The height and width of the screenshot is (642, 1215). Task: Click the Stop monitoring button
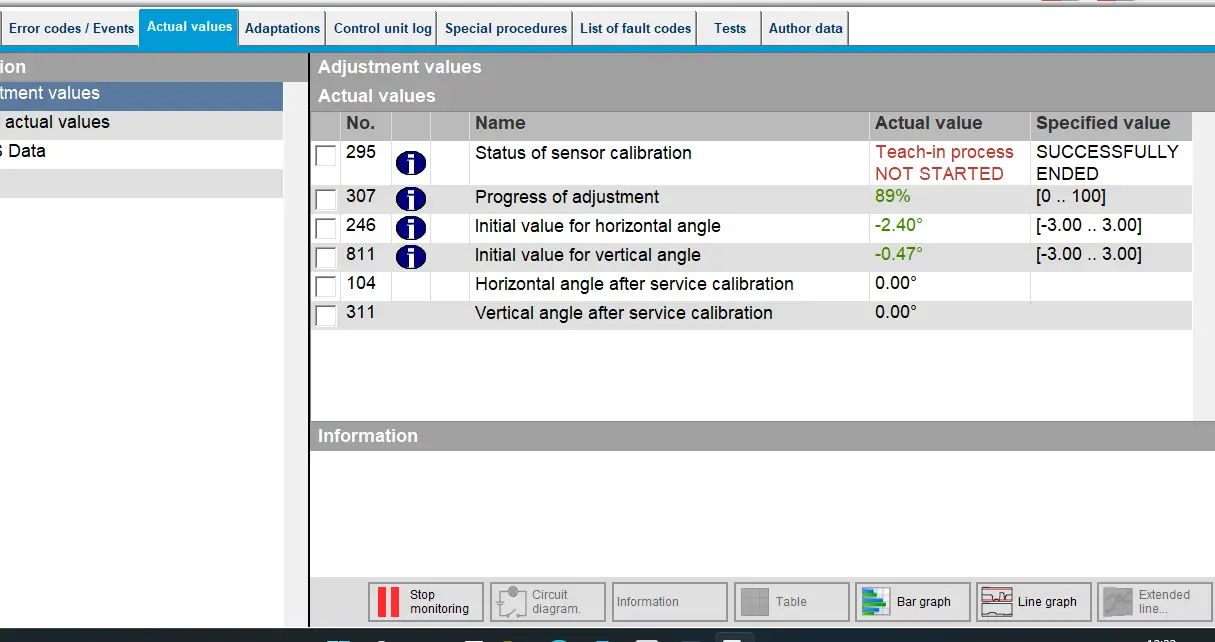coord(426,602)
